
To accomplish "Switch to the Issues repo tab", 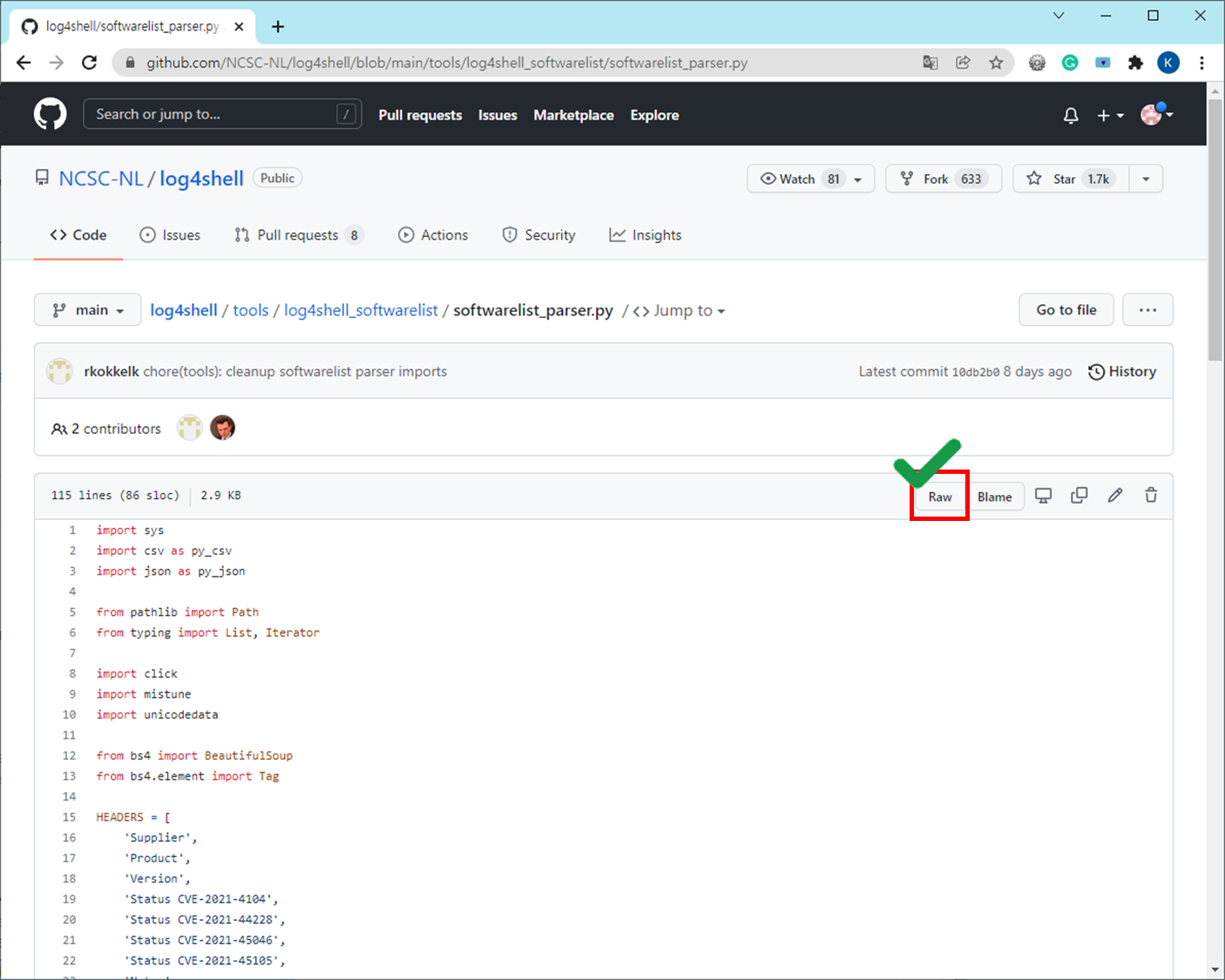I will click(170, 235).
